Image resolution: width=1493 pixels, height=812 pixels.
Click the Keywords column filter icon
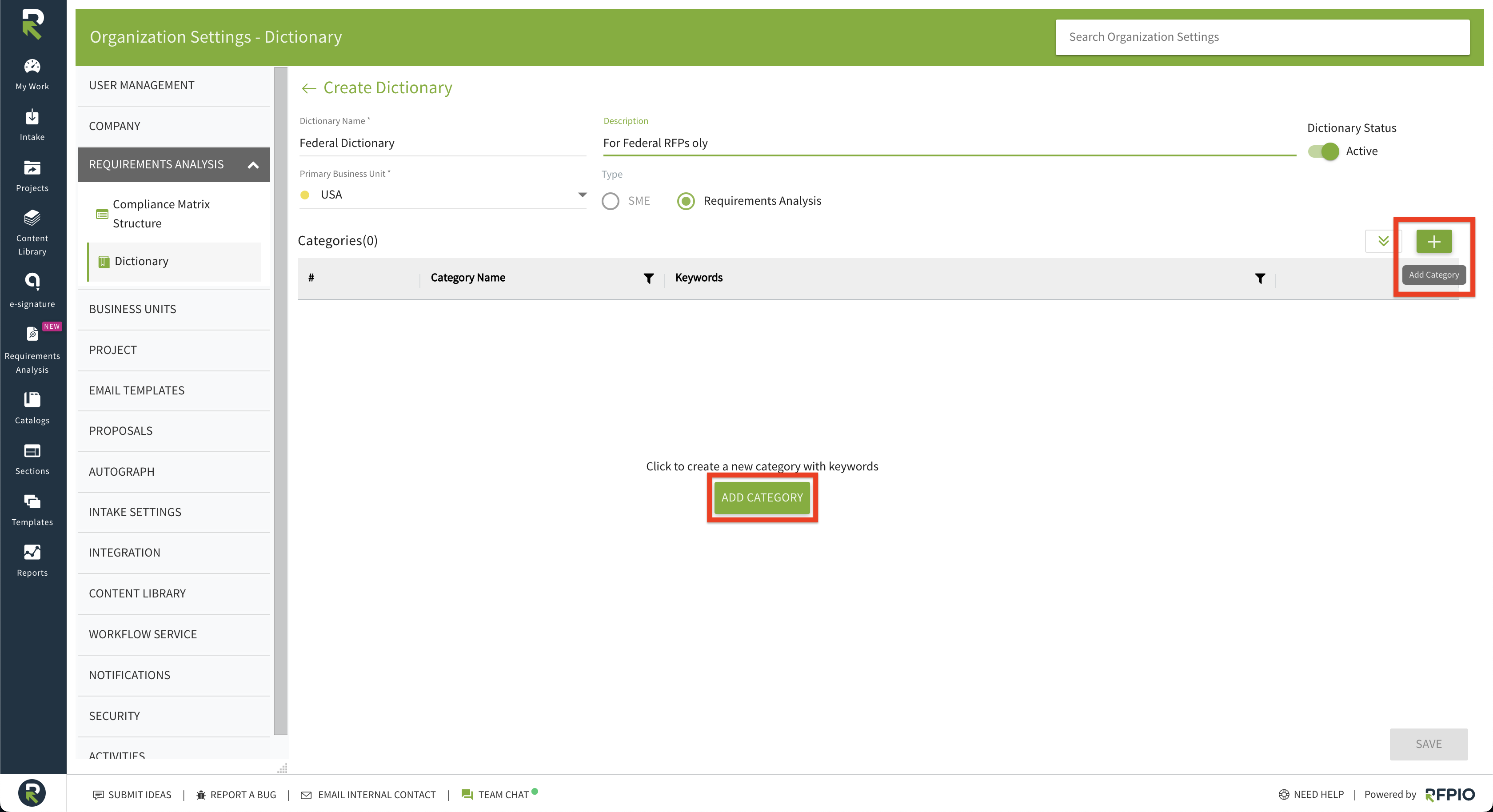[1260, 278]
